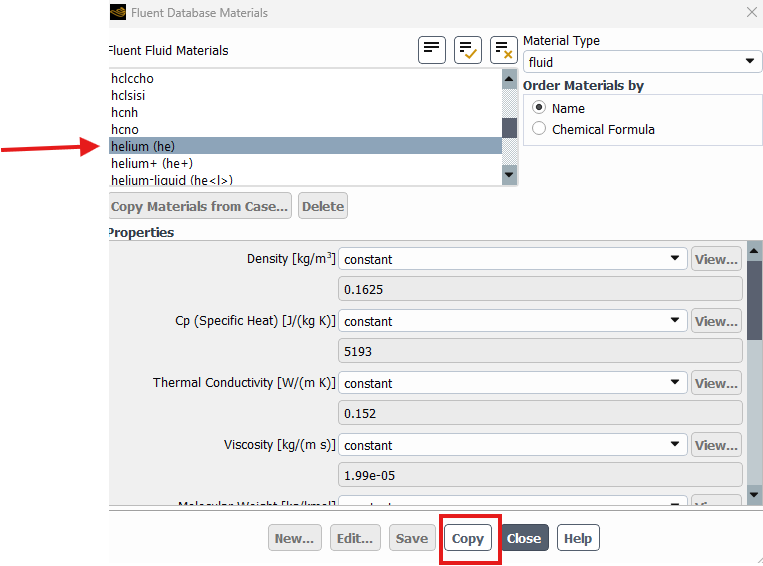Viewport: 763px width, 566px height.
Task: Click the Close button
Action: click(524, 538)
